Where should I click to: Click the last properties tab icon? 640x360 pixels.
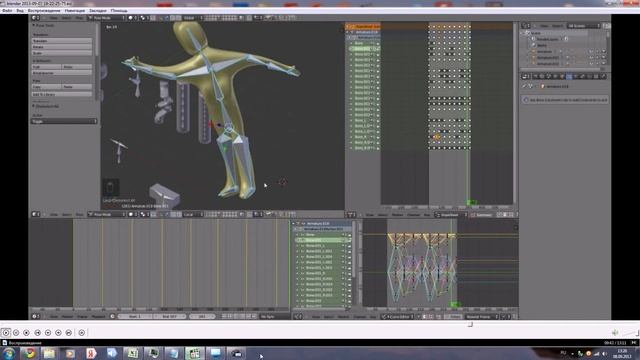tap(603, 76)
